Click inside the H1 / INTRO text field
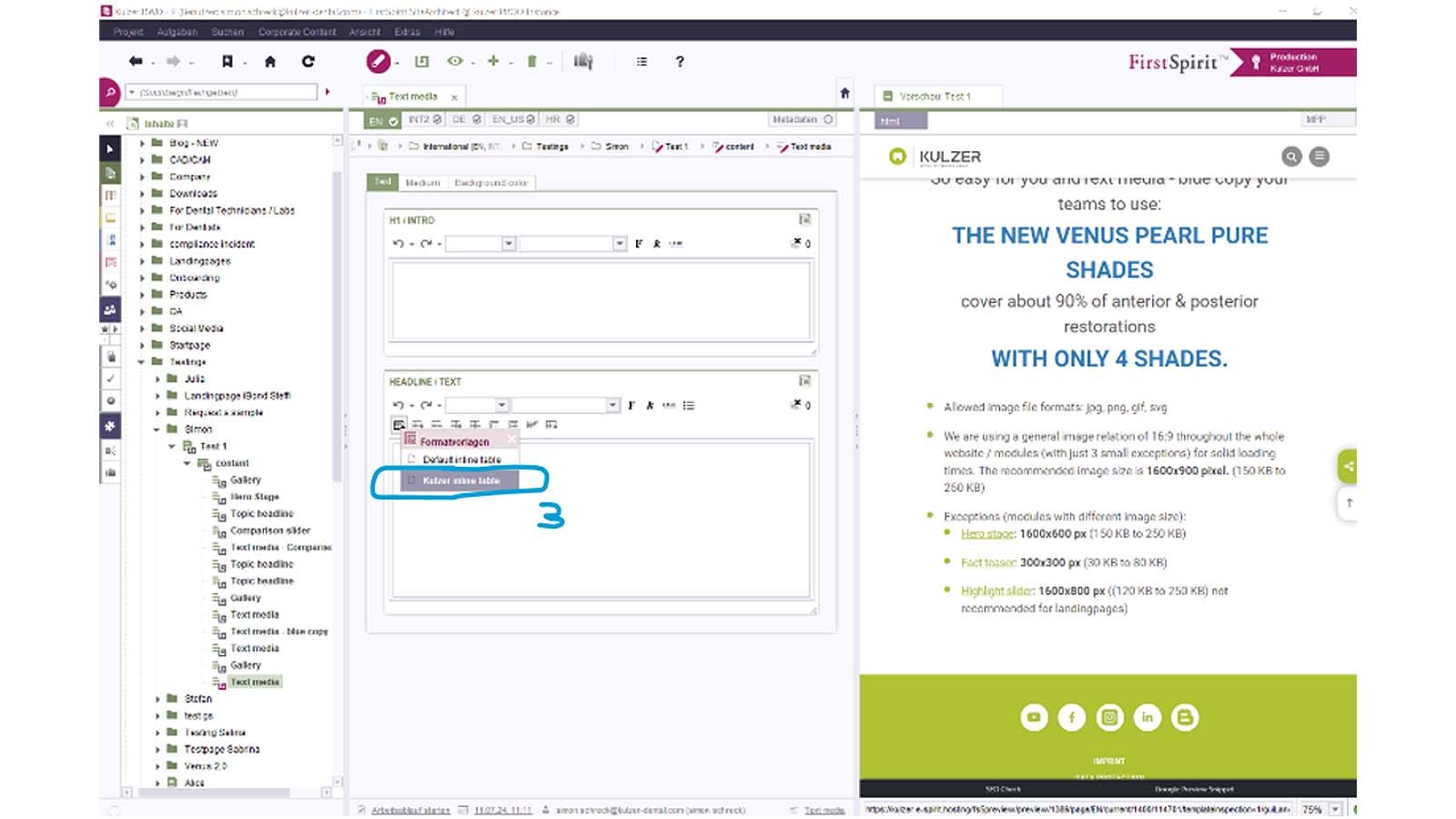Image resolution: width=1456 pixels, height=819 pixels. pos(600,300)
